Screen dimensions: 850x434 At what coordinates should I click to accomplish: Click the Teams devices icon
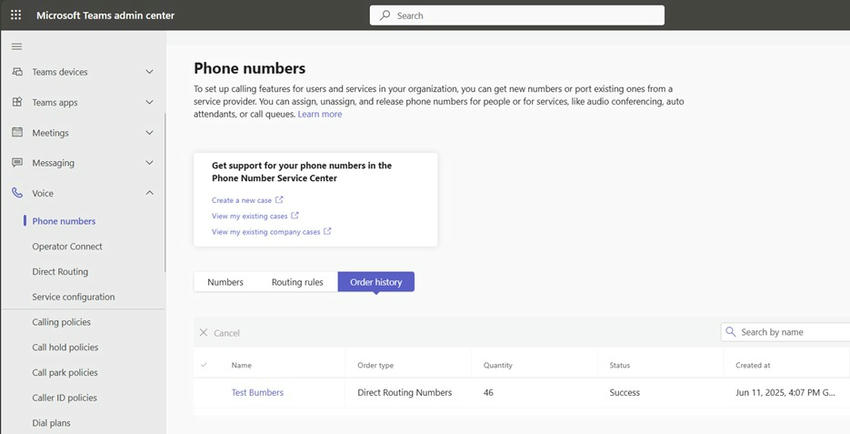(x=17, y=72)
